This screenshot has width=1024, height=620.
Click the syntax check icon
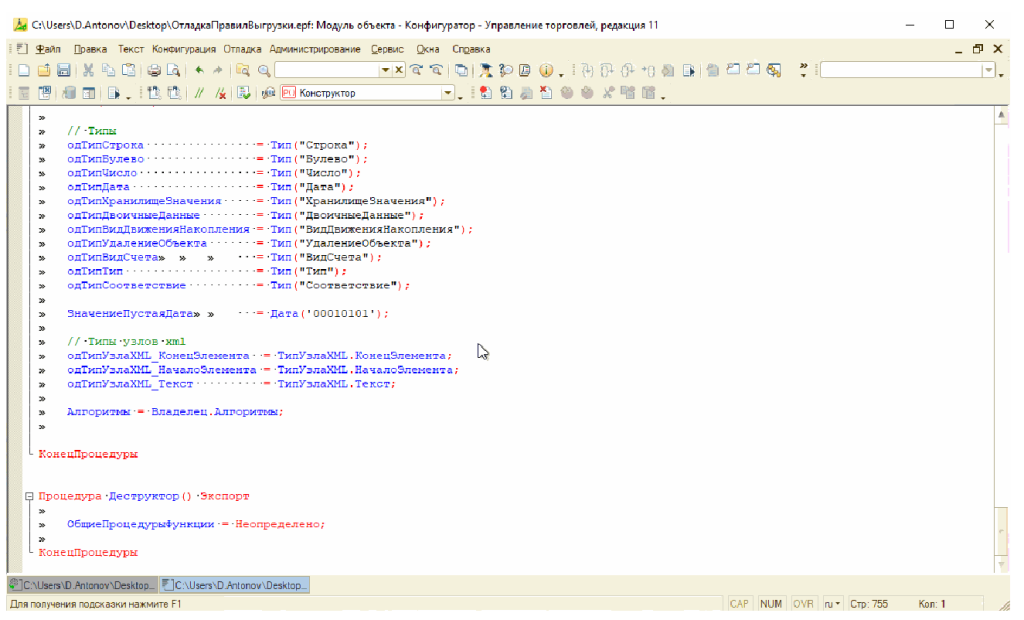coord(243,93)
